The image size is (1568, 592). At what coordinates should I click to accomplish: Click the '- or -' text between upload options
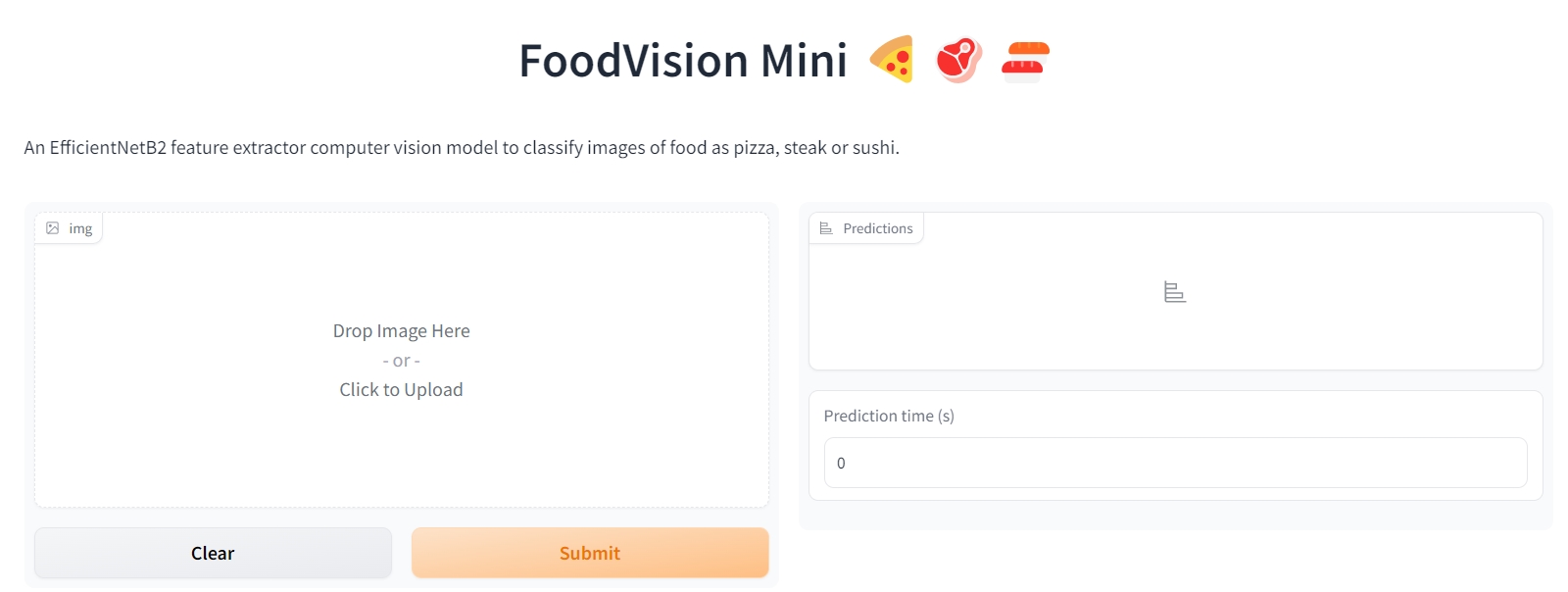point(401,360)
